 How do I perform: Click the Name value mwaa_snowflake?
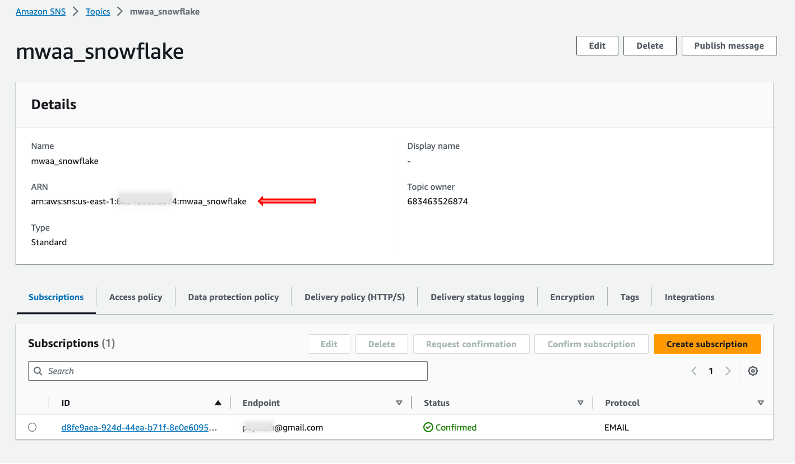pos(65,161)
